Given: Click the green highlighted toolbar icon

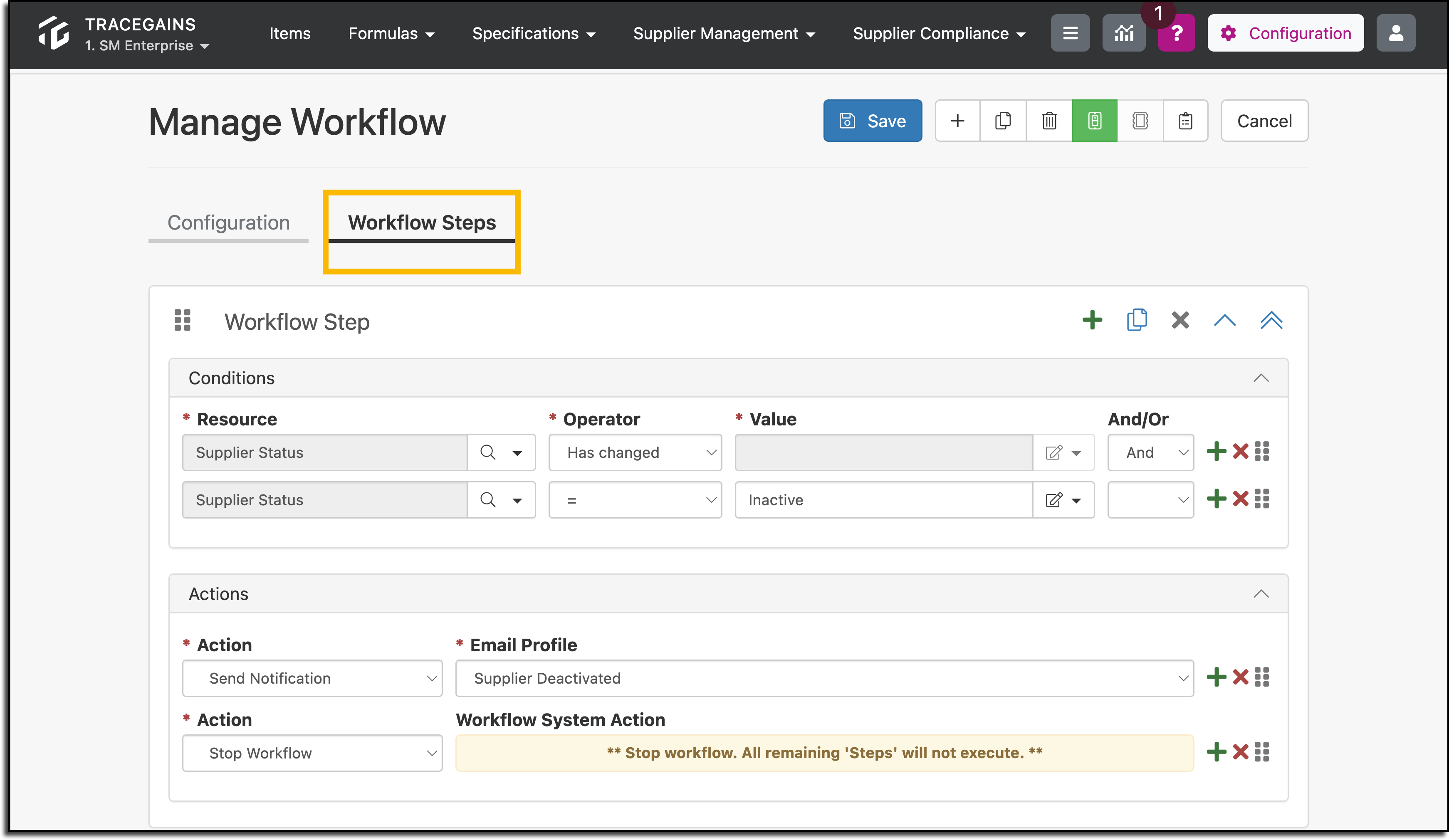Looking at the screenshot, I should [x=1094, y=121].
